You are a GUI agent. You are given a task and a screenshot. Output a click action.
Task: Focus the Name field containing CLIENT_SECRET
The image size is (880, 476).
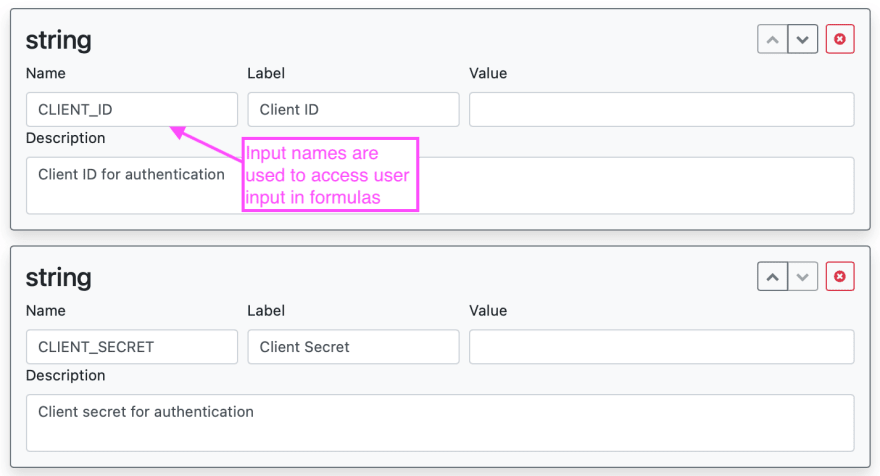point(132,347)
